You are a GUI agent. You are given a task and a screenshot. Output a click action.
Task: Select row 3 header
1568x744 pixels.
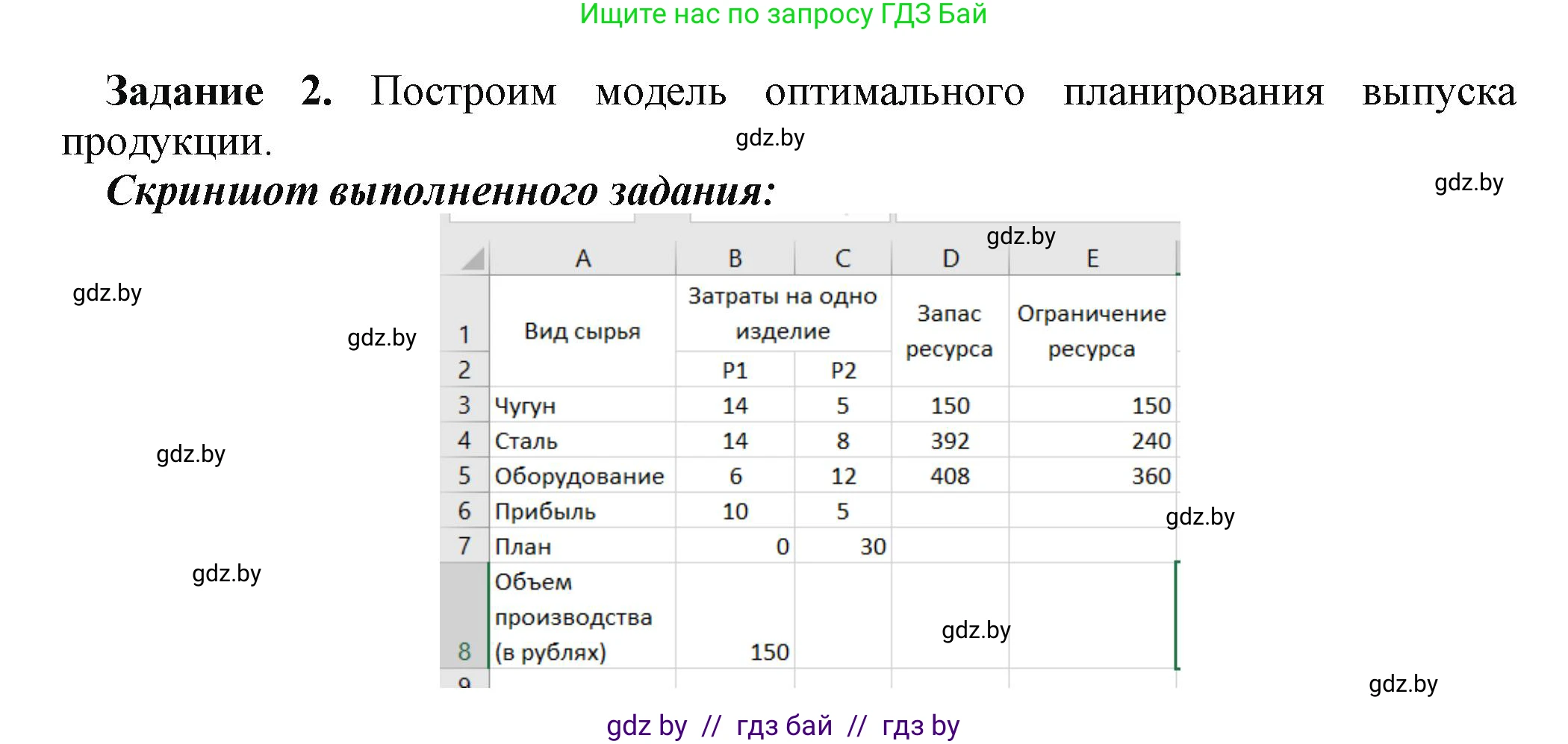(x=464, y=405)
